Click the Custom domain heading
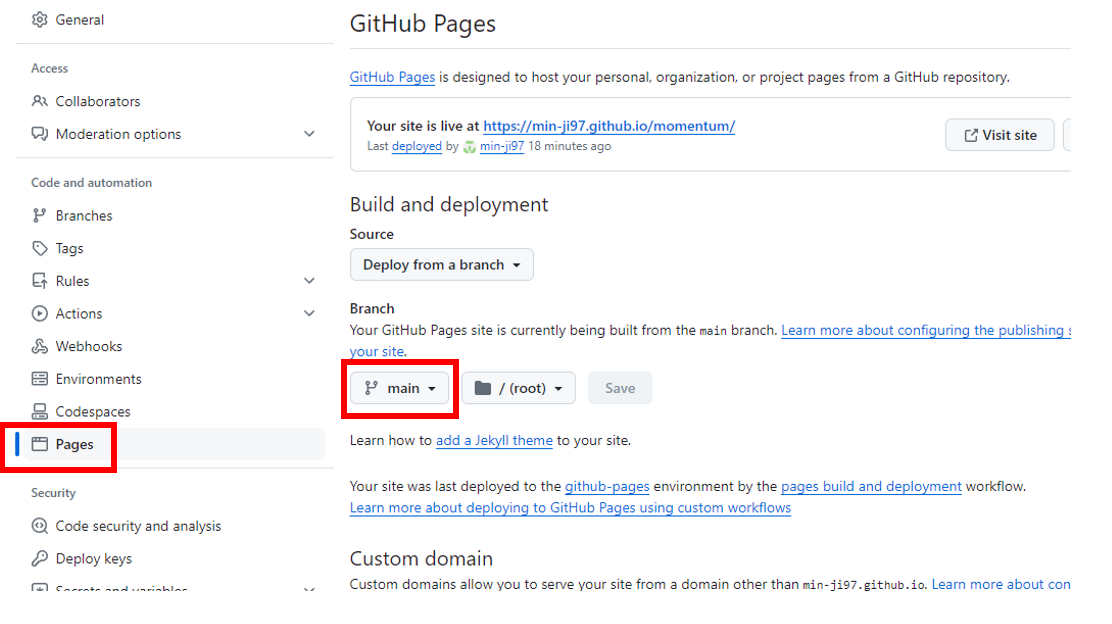This screenshot has width=1112, height=624. [421, 558]
